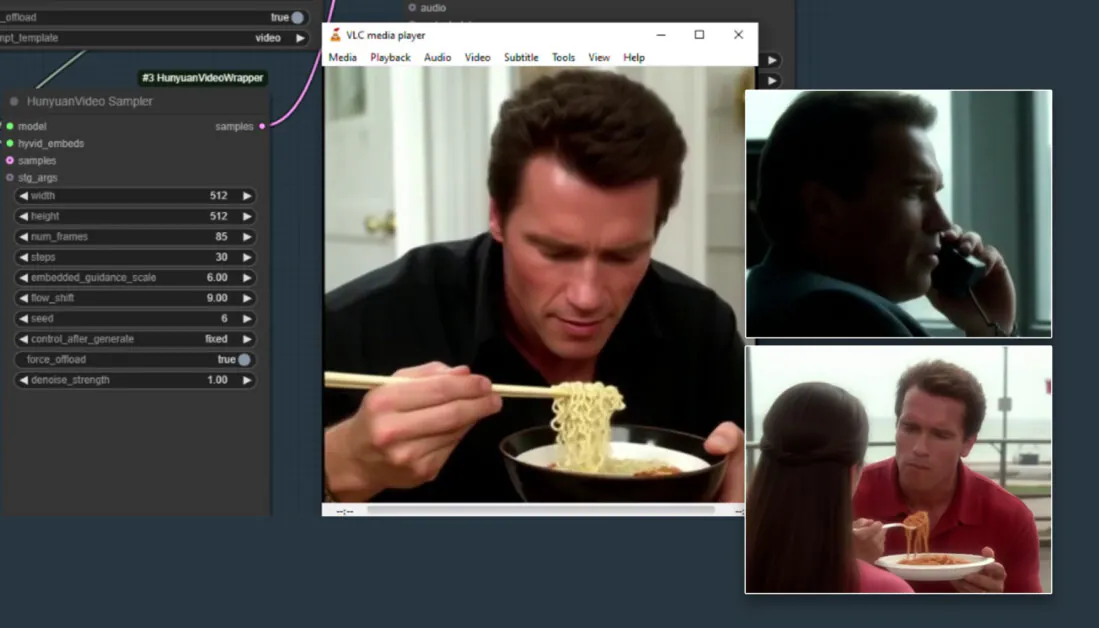Toggle force_offload switch in sampler node
The image size is (1099, 628).
coord(244,360)
